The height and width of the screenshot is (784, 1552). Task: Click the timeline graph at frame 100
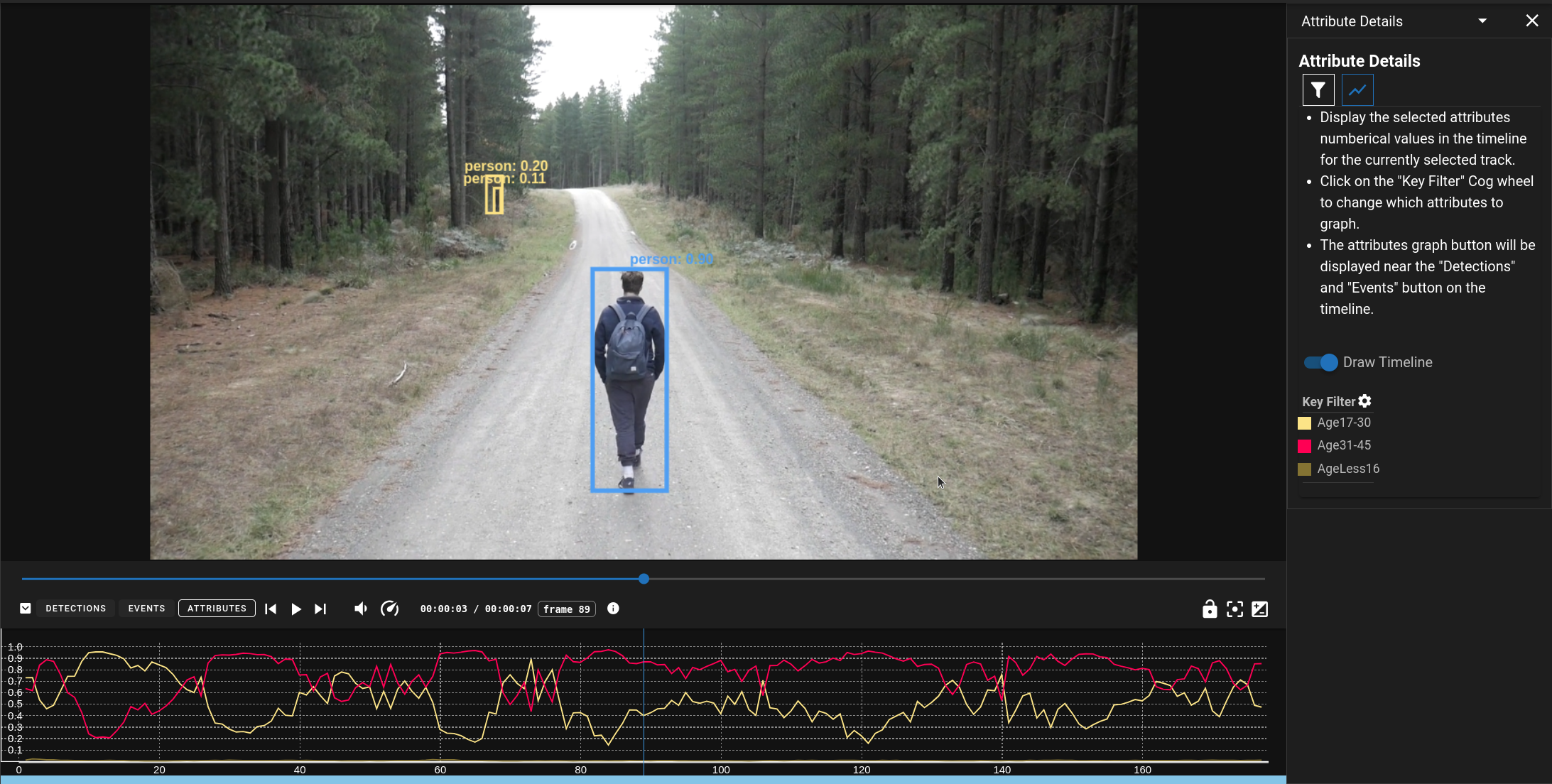(721, 703)
